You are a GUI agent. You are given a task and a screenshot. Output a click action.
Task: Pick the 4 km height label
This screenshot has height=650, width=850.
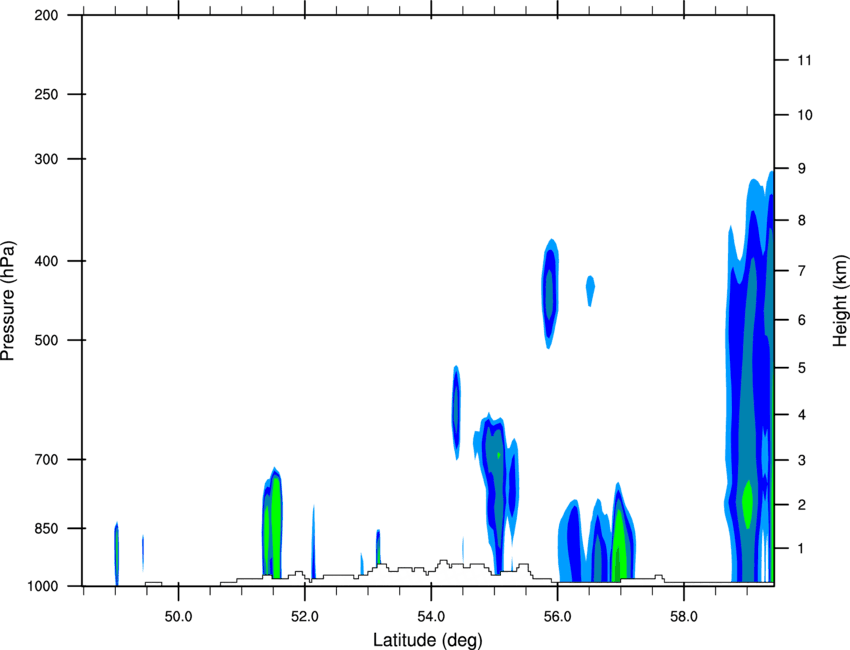[802, 415]
